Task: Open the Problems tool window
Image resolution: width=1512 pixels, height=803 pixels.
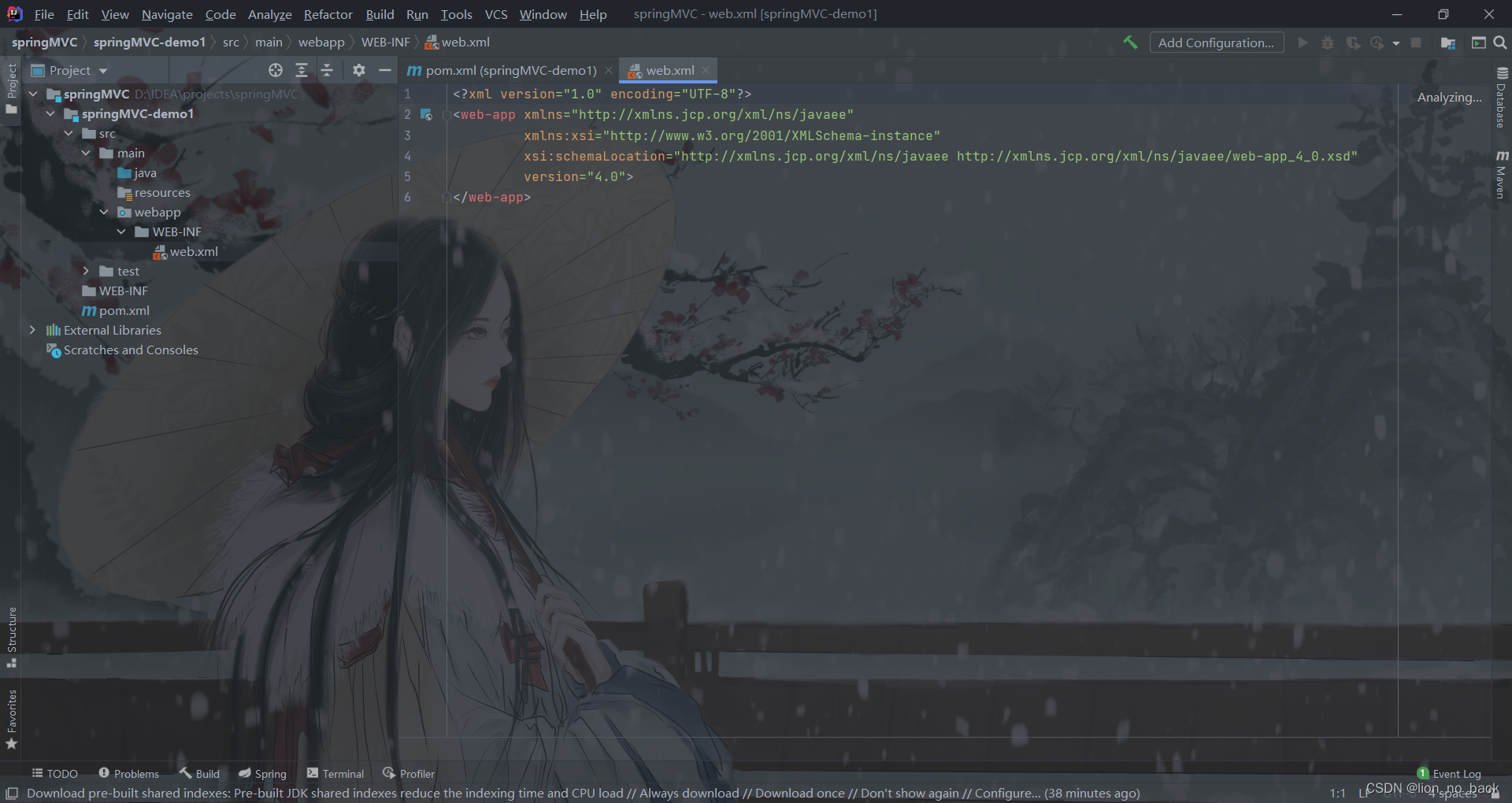Action: tap(128, 774)
